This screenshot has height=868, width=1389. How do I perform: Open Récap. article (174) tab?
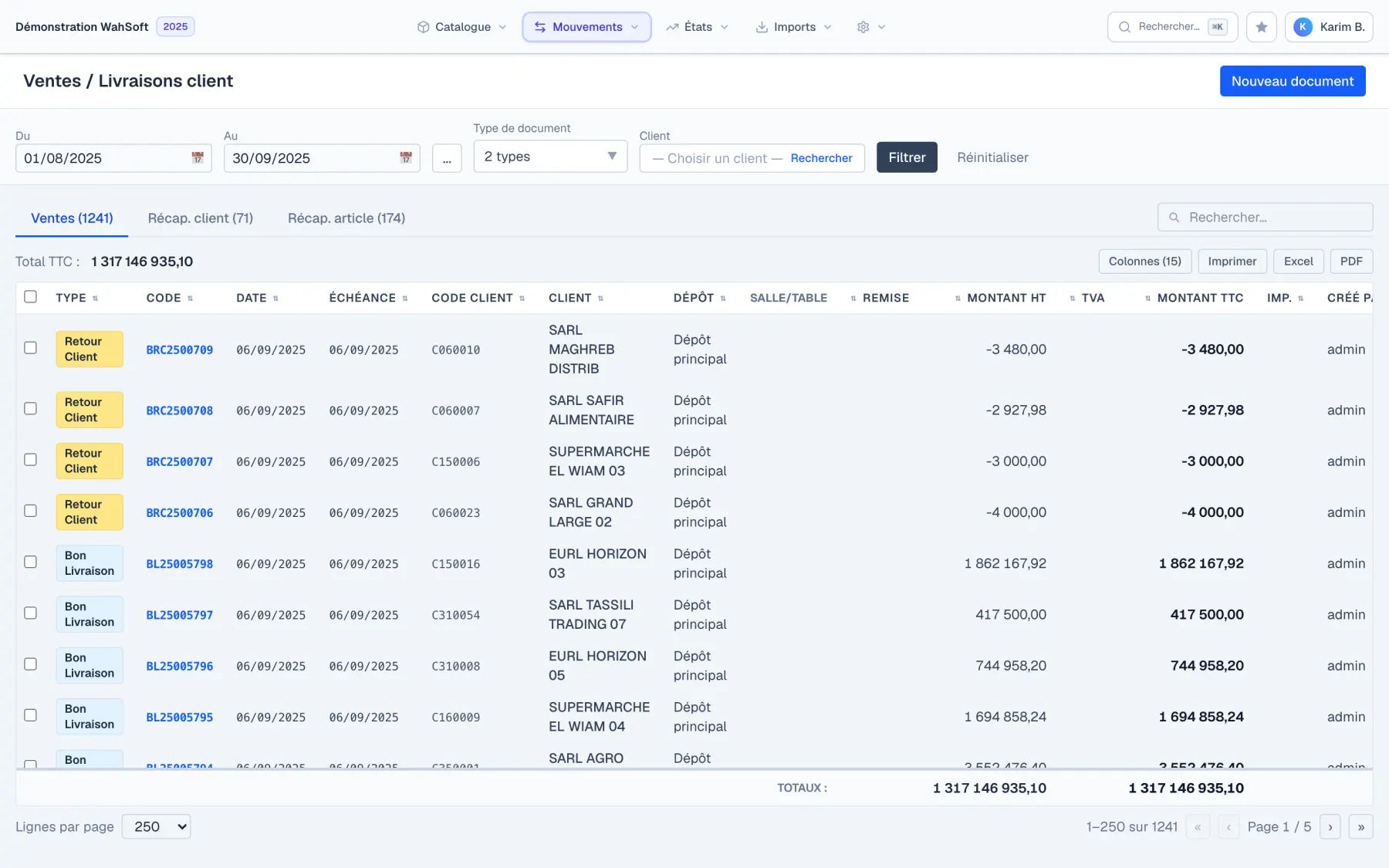346,218
